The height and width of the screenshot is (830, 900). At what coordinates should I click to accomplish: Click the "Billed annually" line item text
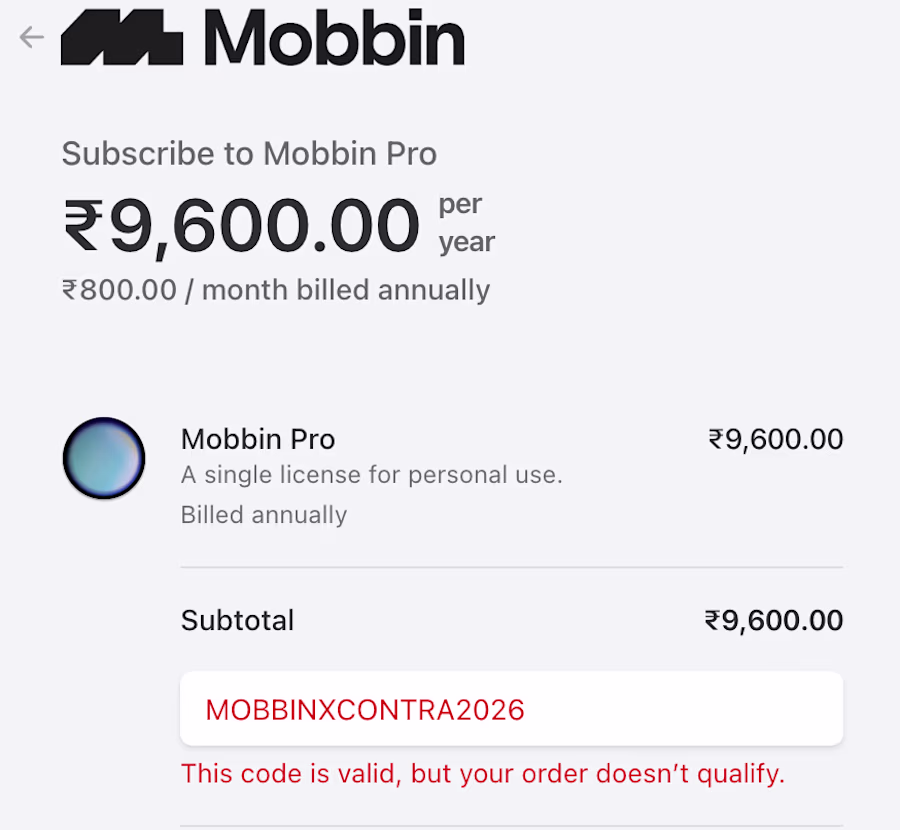tap(264, 515)
